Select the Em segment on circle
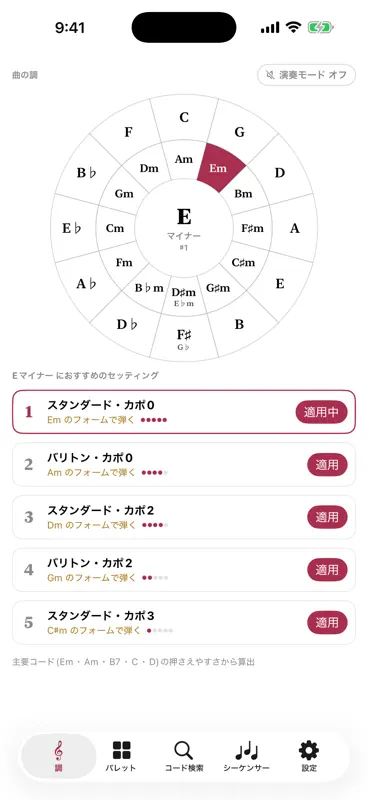 pos(220,168)
